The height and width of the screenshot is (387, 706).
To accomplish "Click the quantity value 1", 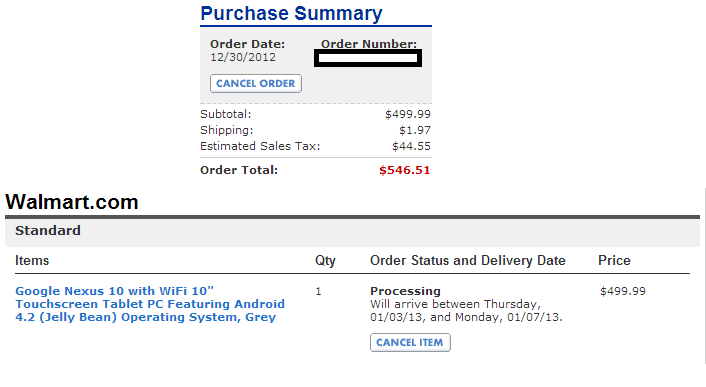I will [x=318, y=292].
